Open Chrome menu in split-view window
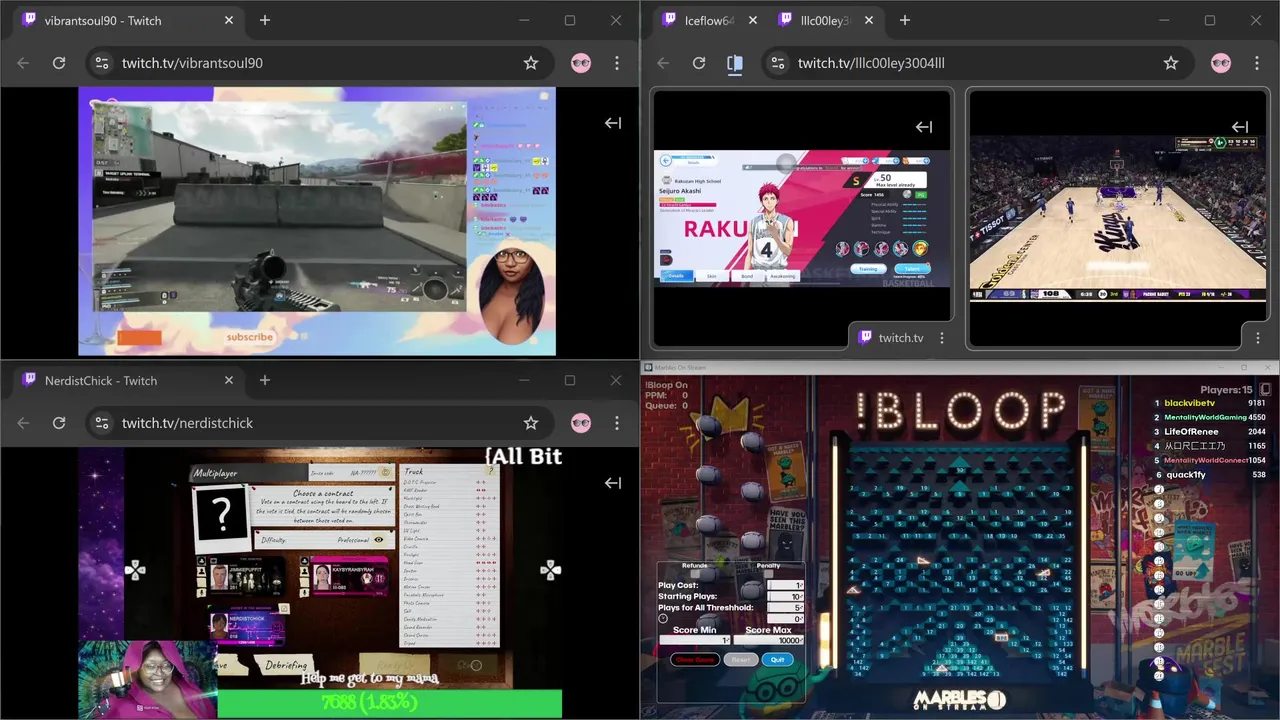Screen dimensions: 1280x720 pyautogui.click(x=1257, y=63)
